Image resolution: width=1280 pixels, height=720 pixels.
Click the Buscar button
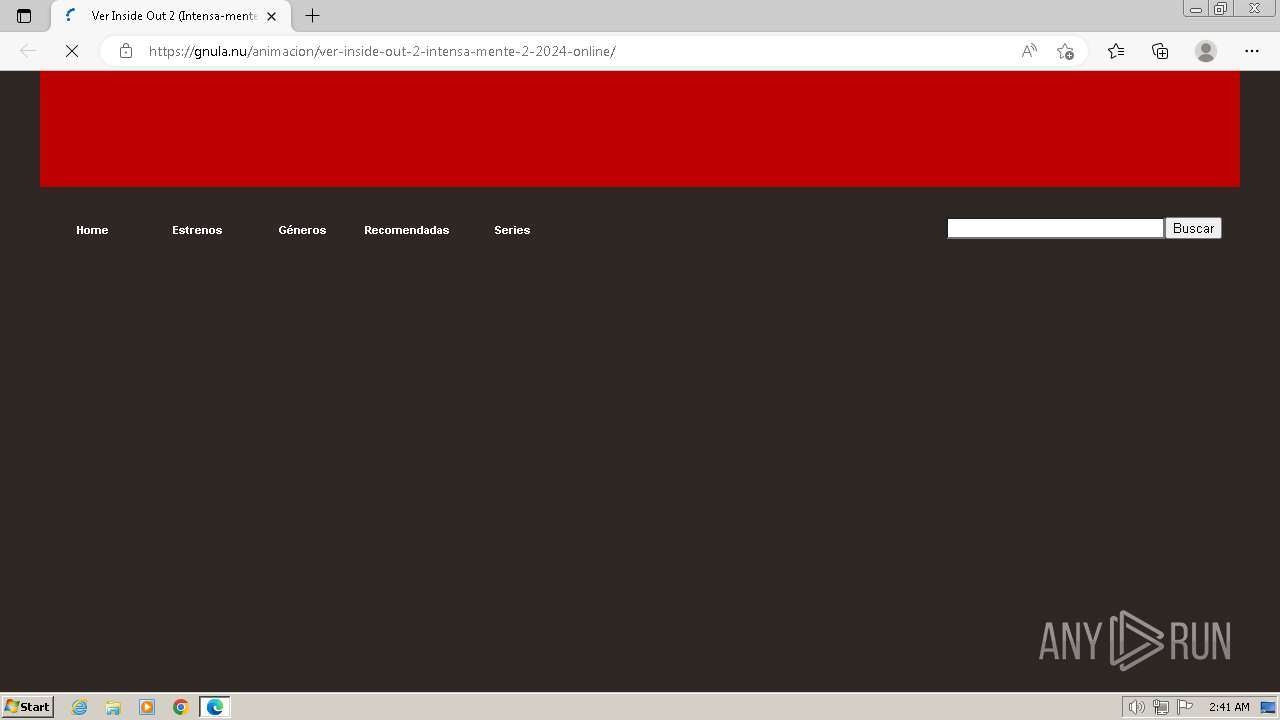tap(1193, 228)
